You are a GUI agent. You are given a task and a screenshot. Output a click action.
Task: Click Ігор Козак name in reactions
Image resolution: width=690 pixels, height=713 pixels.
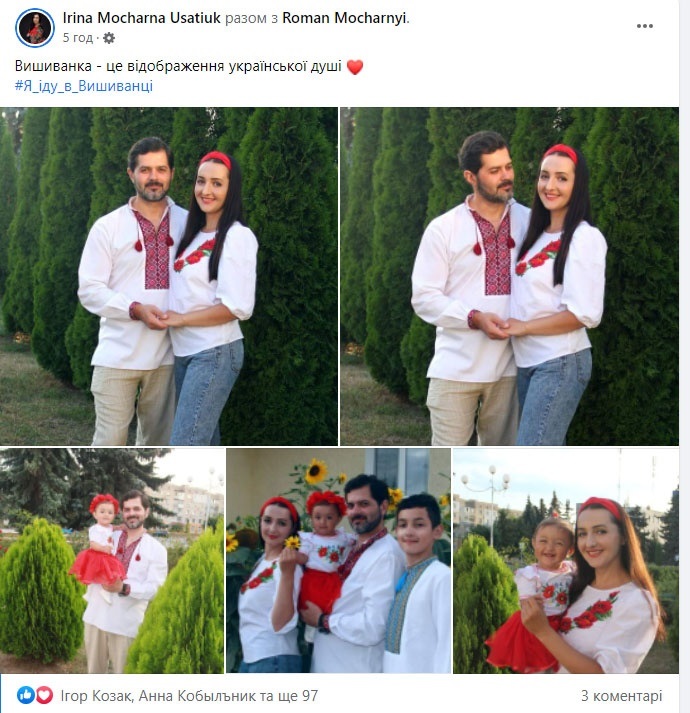[x=97, y=696]
